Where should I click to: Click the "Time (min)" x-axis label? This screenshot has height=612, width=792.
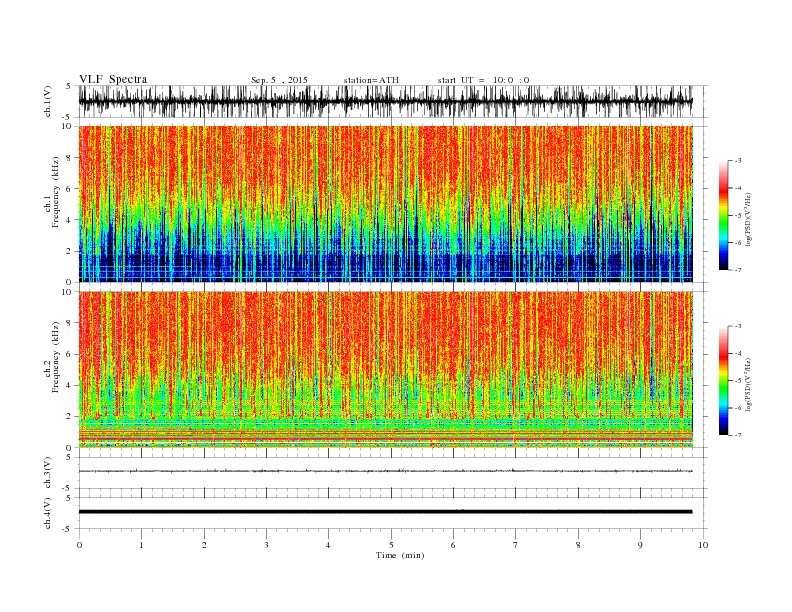click(400, 555)
